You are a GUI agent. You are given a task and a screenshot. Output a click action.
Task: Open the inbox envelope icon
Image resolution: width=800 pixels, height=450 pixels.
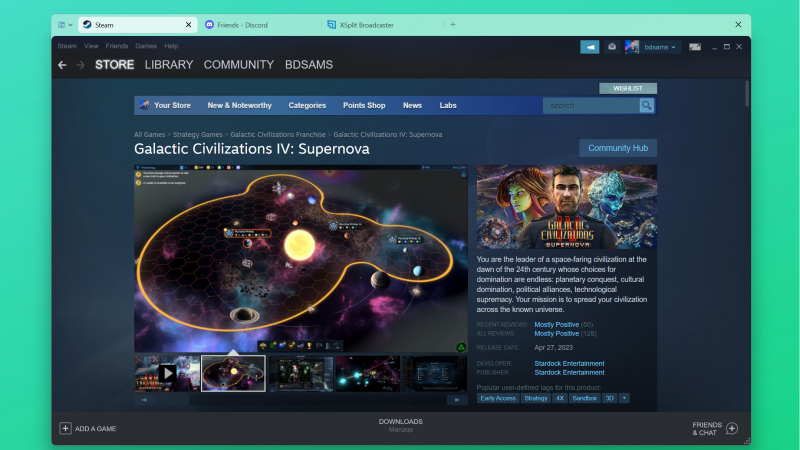[612, 47]
